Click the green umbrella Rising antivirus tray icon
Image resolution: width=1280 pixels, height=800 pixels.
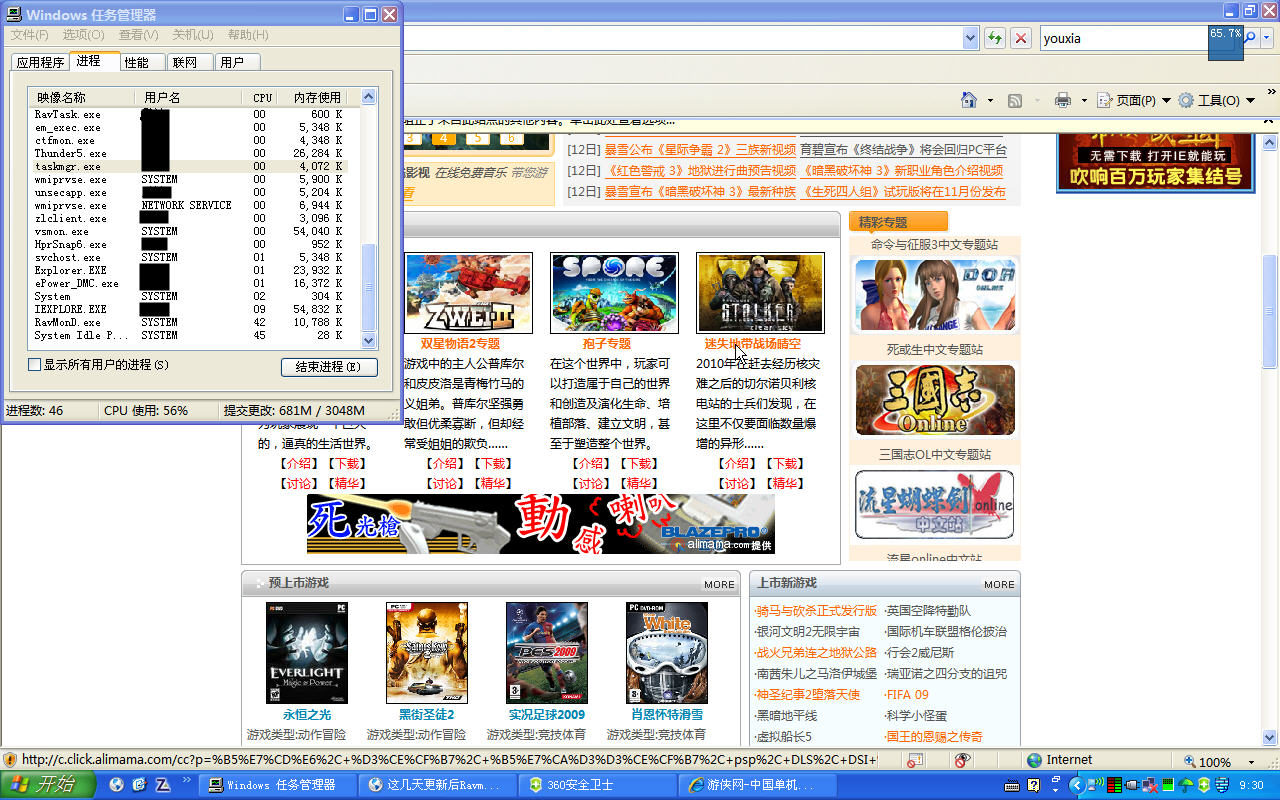[x=1186, y=785]
